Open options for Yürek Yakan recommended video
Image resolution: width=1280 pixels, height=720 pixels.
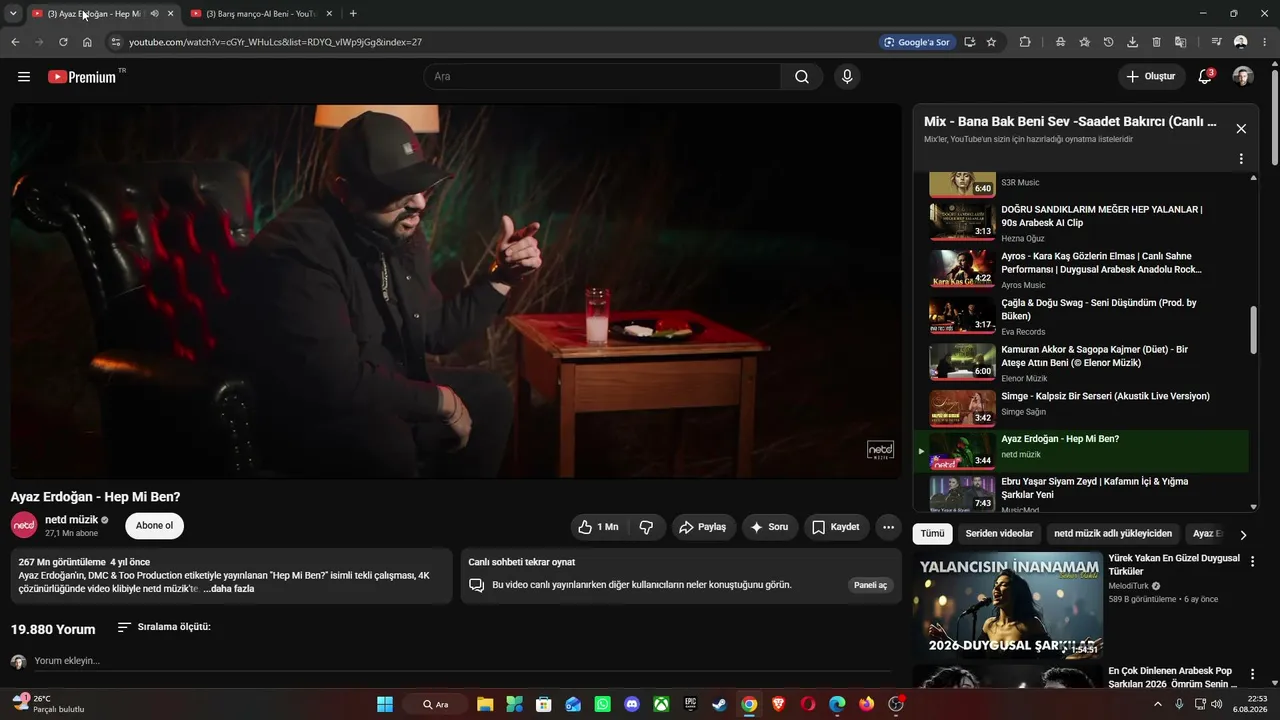1252,561
